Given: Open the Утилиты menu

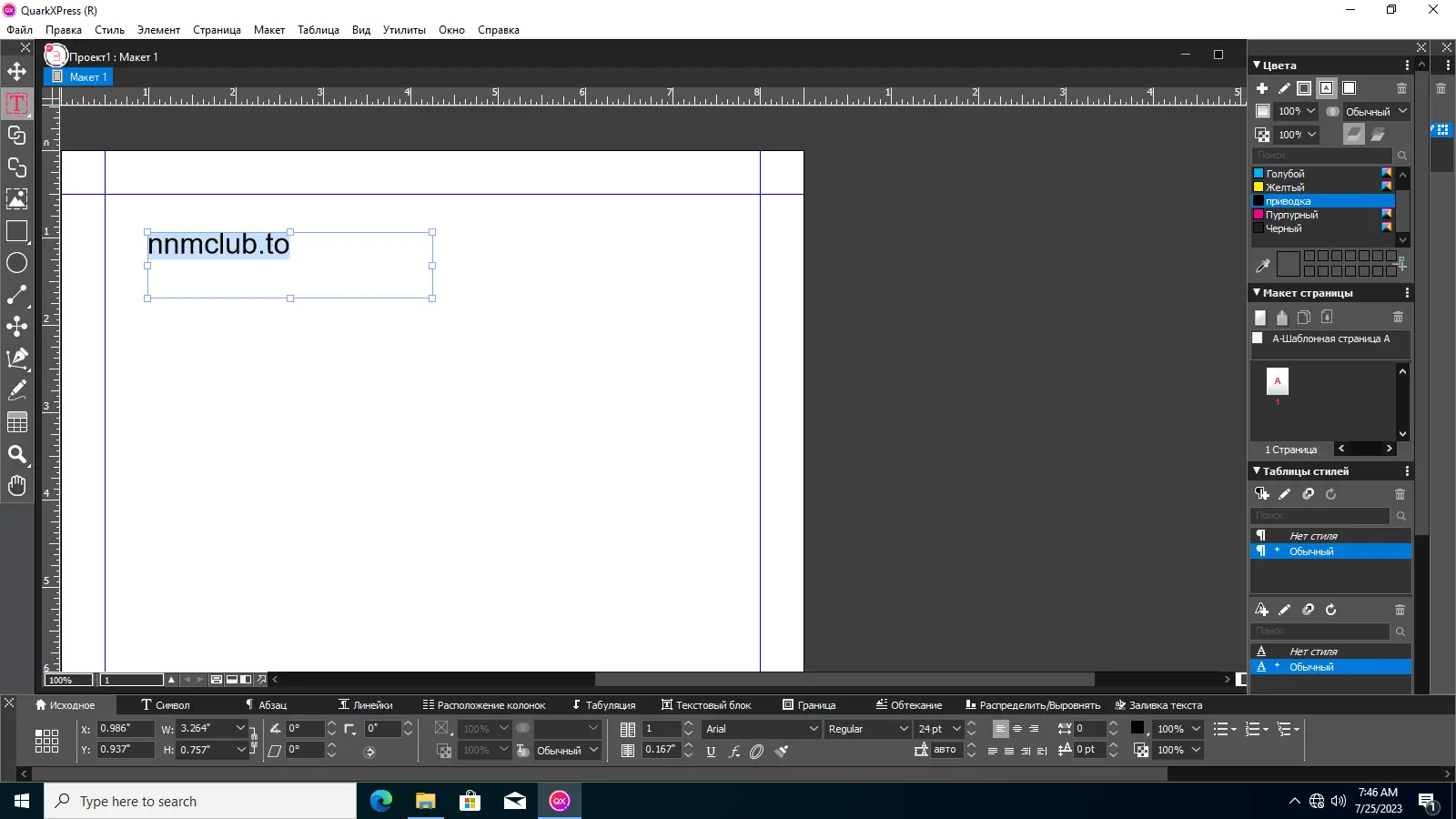Looking at the screenshot, I should click(404, 30).
